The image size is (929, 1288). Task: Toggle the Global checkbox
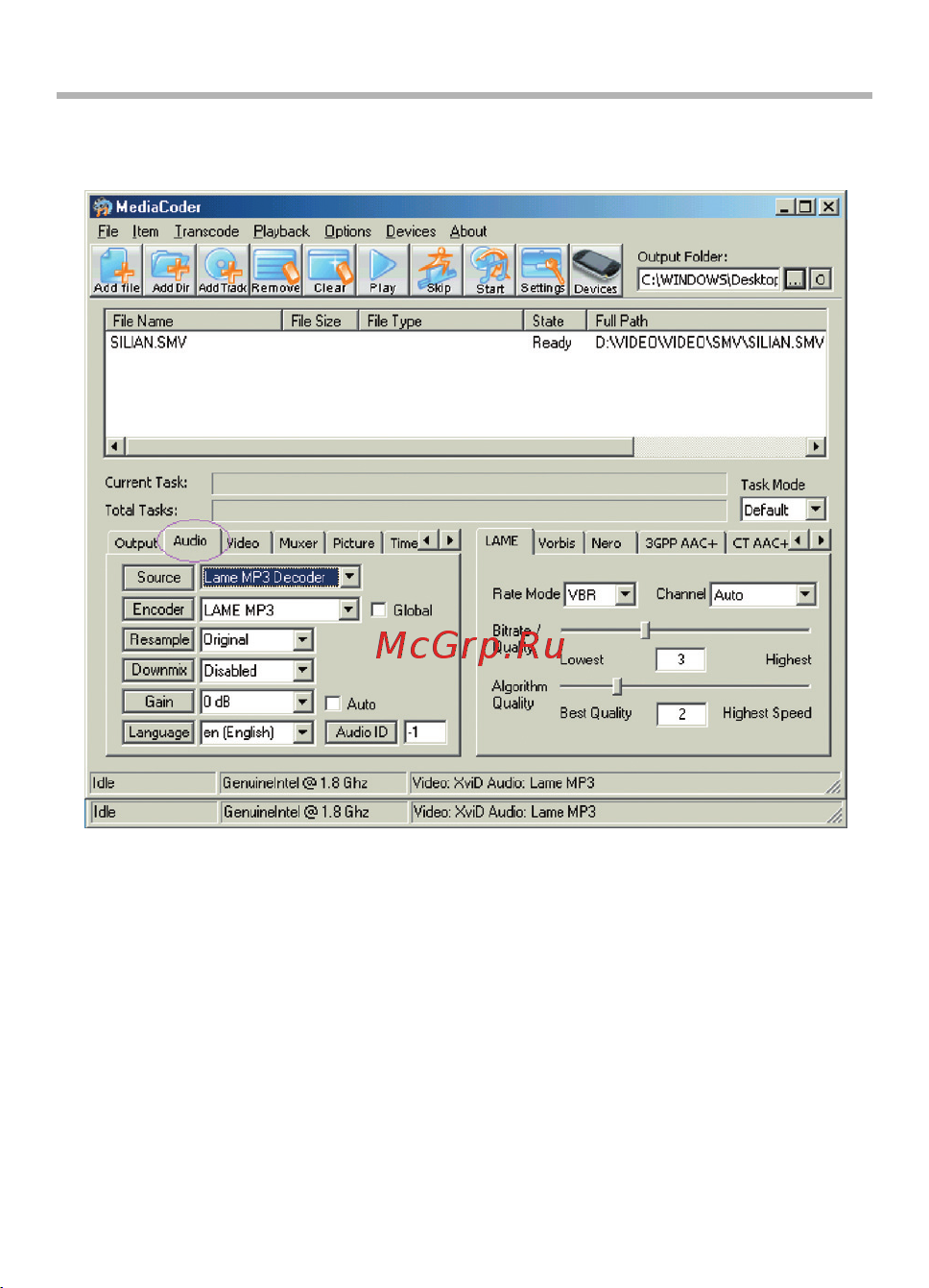[x=378, y=610]
